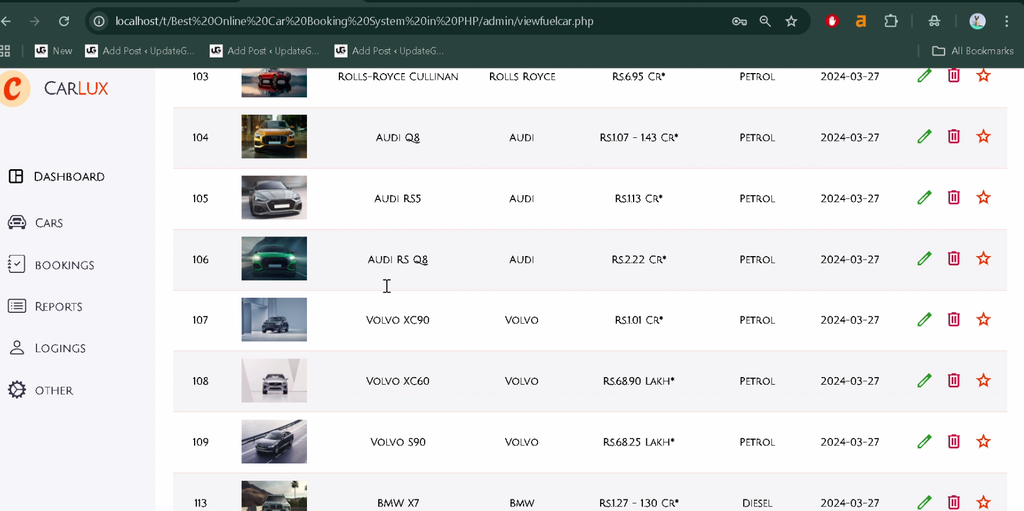1024x511 pixels.
Task: Click the CarLux logo
Action: [x=54, y=88]
